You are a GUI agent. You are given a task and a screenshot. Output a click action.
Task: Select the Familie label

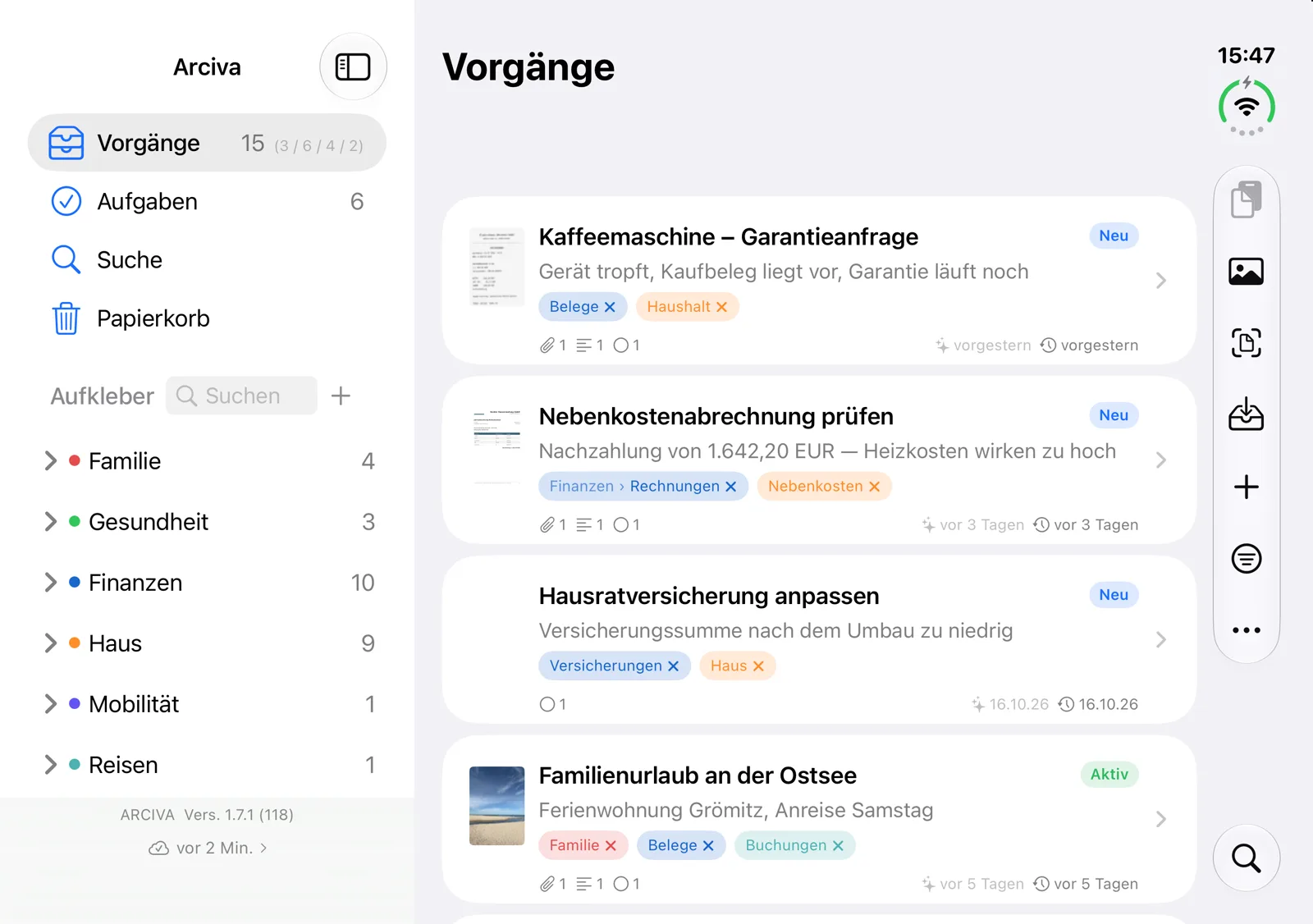(125, 461)
